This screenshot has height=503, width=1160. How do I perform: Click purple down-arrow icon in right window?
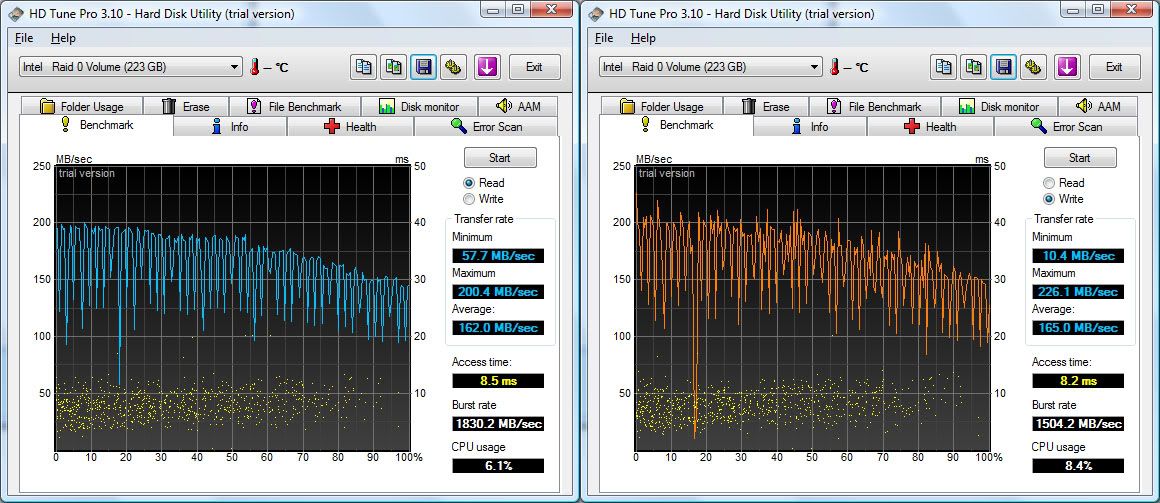(1067, 67)
